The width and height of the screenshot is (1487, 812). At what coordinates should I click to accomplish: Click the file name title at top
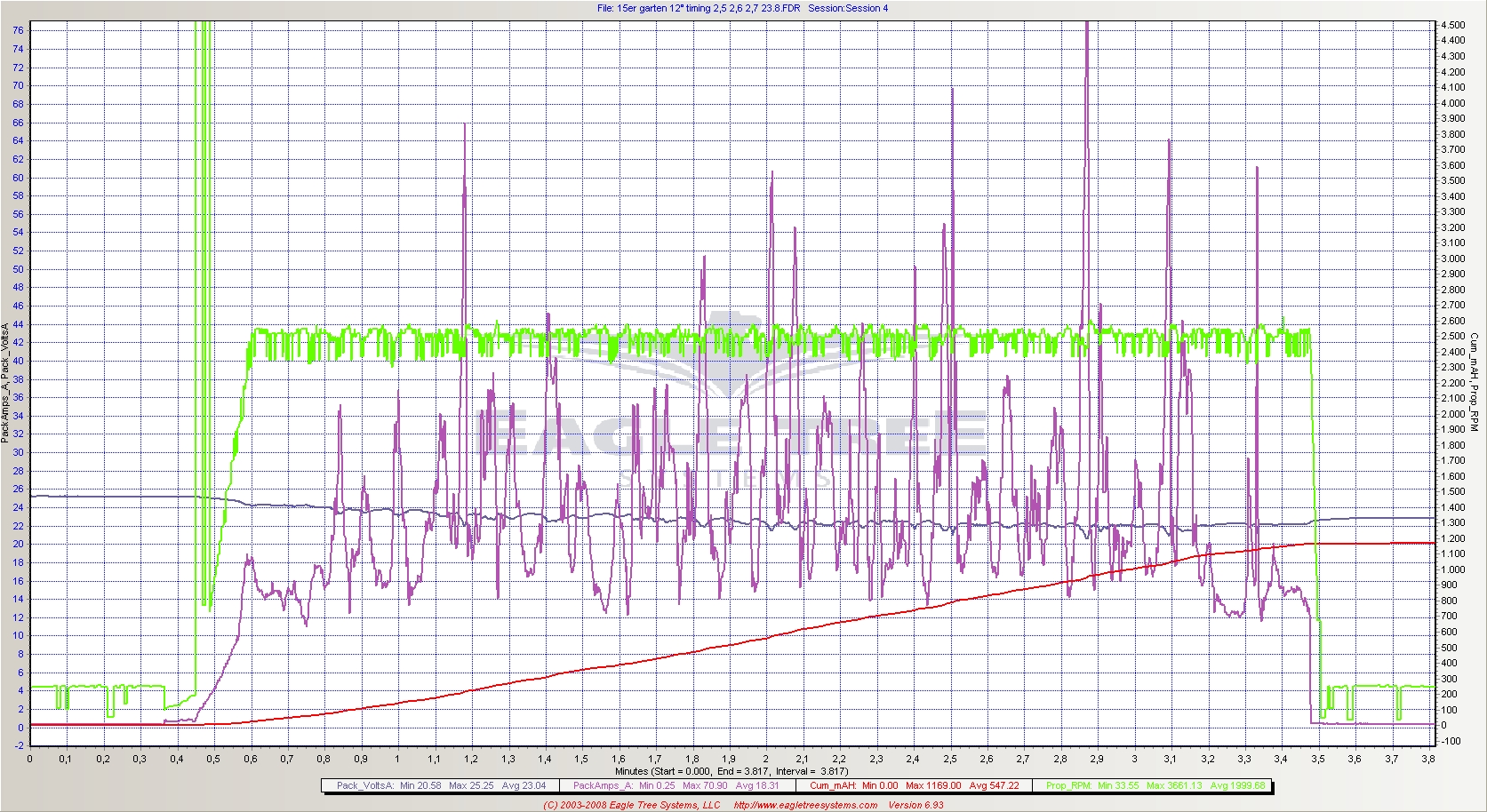tap(699, 8)
